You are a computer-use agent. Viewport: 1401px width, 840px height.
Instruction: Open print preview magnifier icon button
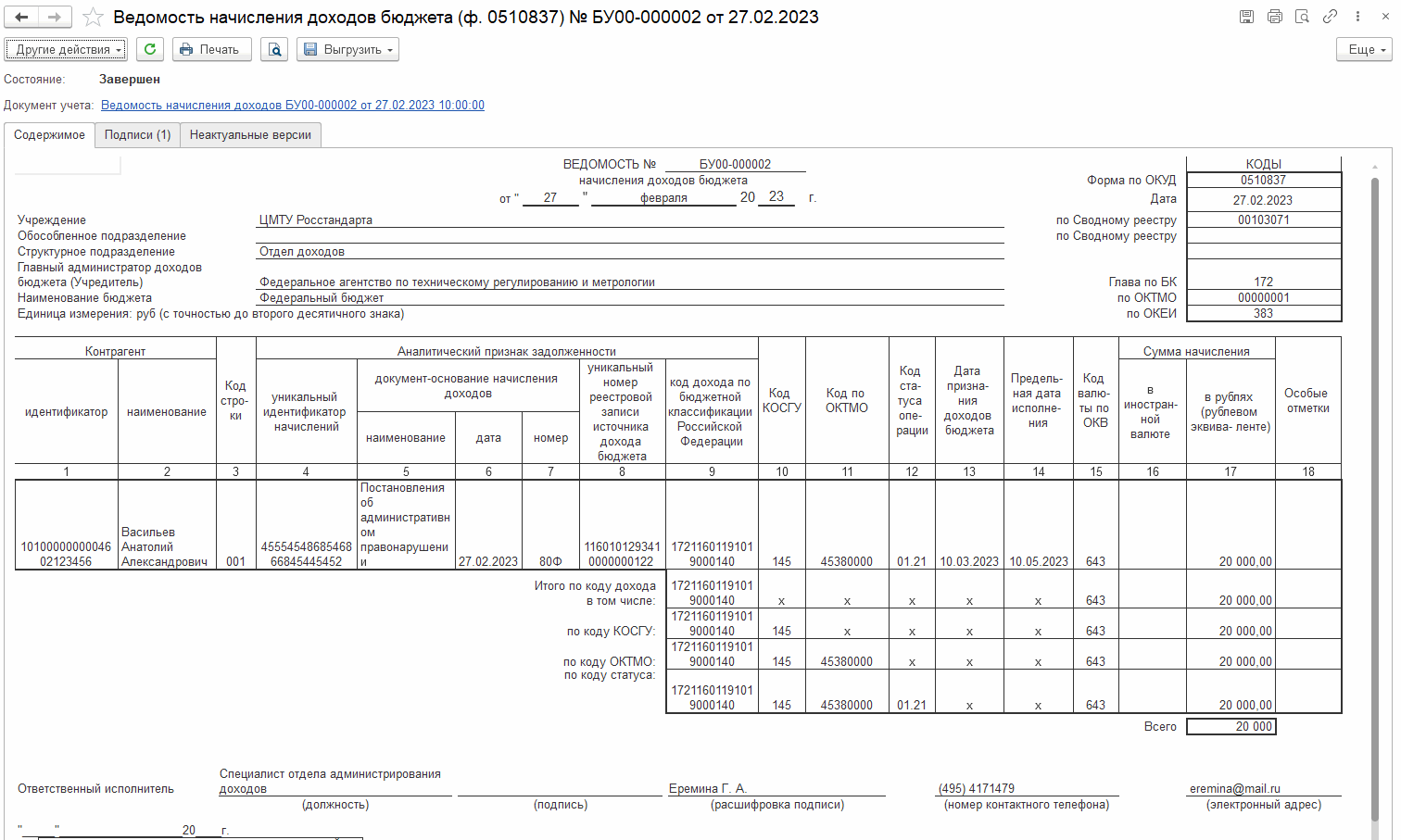pyautogui.click(x=274, y=49)
